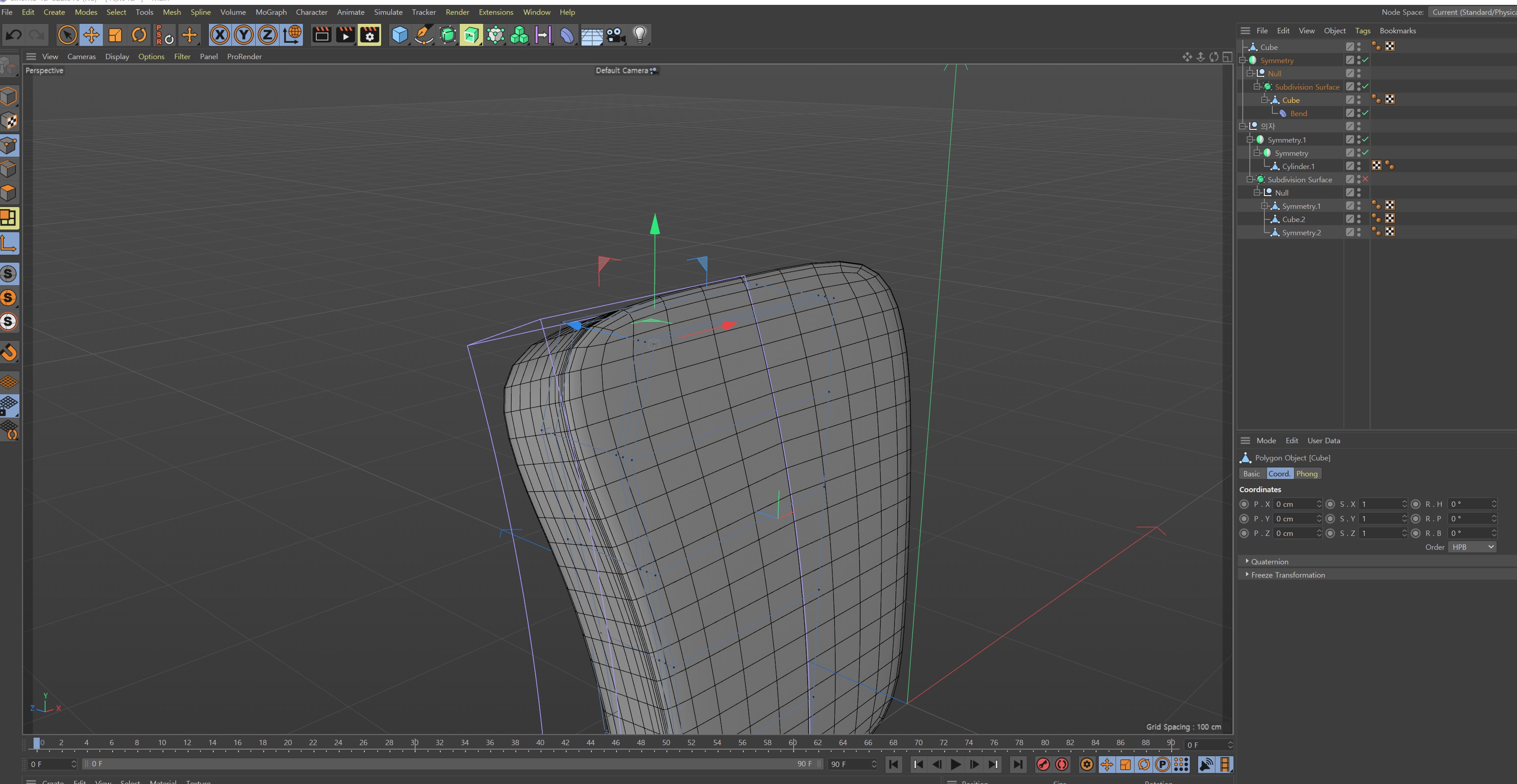Image resolution: width=1517 pixels, height=784 pixels.
Task: Switch to Points mode in sidebar
Action: coord(9,145)
